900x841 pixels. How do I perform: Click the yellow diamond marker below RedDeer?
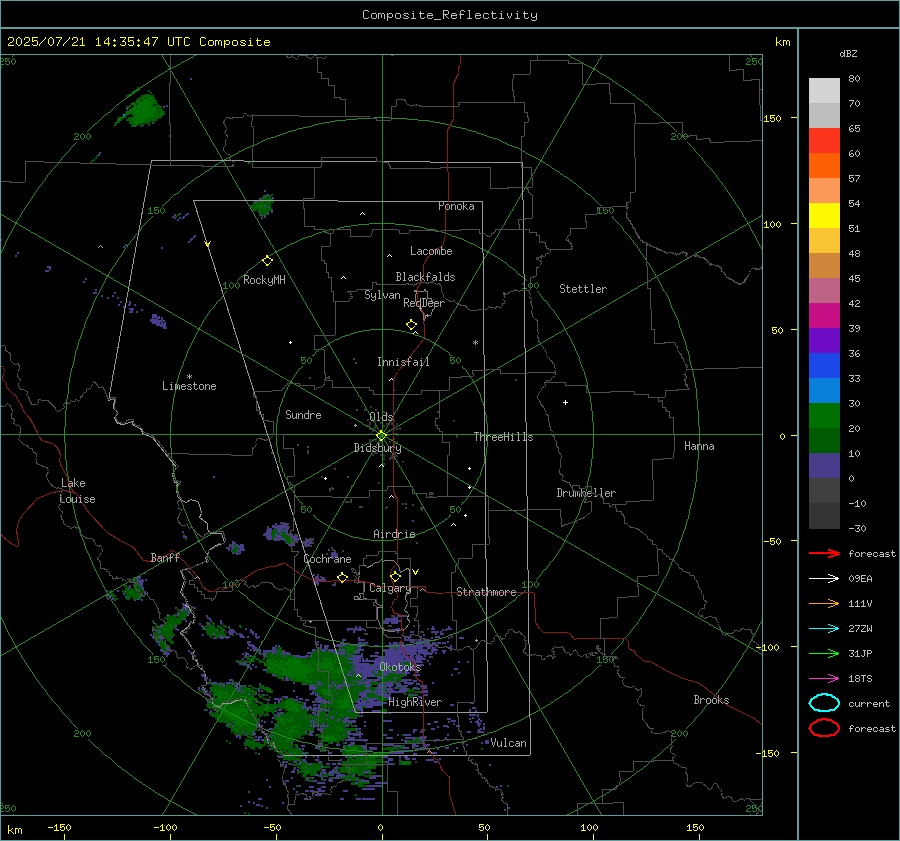click(412, 325)
